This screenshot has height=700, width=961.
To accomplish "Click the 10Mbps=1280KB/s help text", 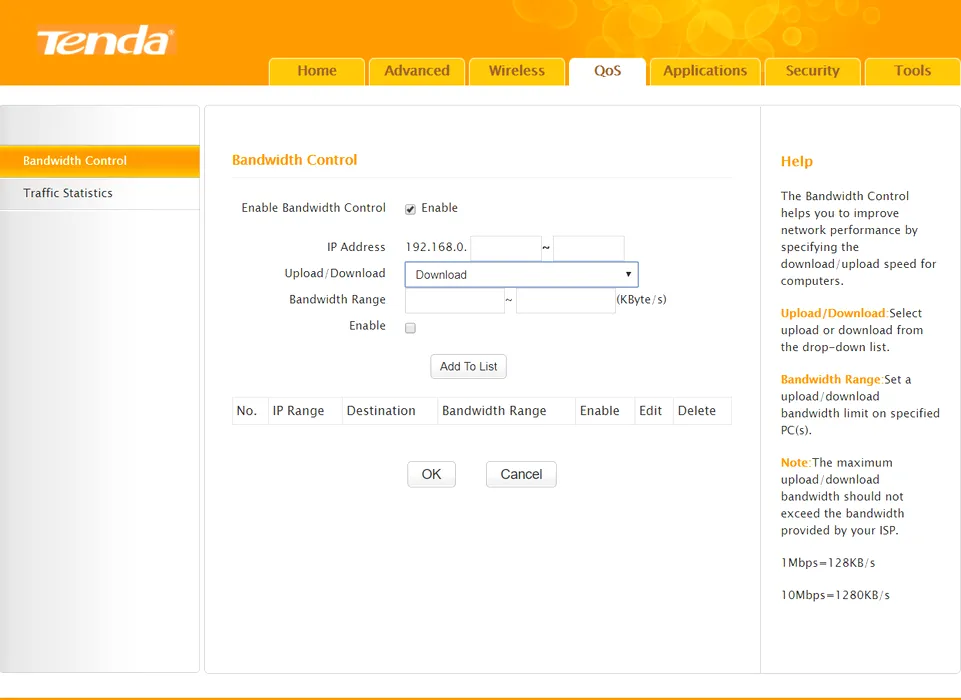I will tap(835, 595).
